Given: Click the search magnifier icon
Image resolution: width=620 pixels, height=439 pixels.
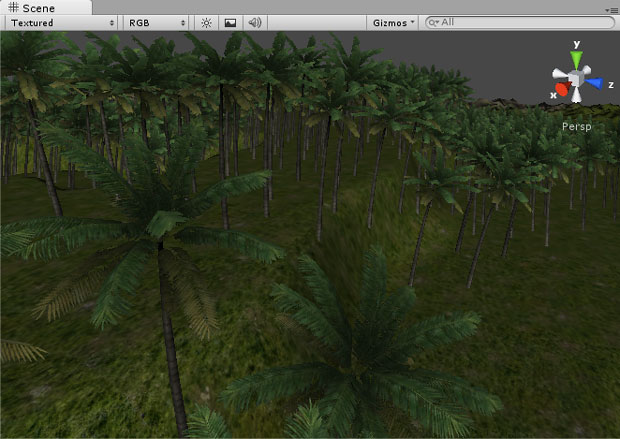Looking at the screenshot, I should 433,22.
